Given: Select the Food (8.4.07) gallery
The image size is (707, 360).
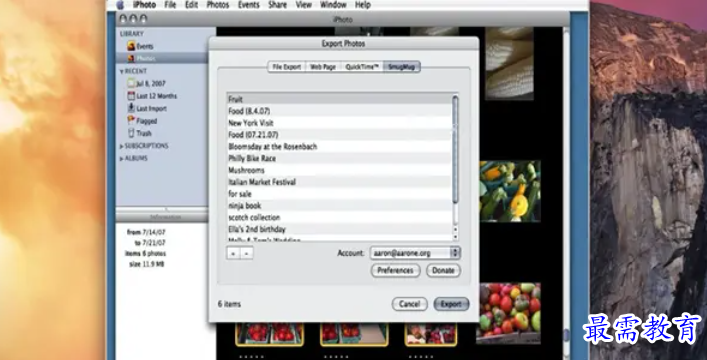Looking at the screenshot, I should point(339,111).
